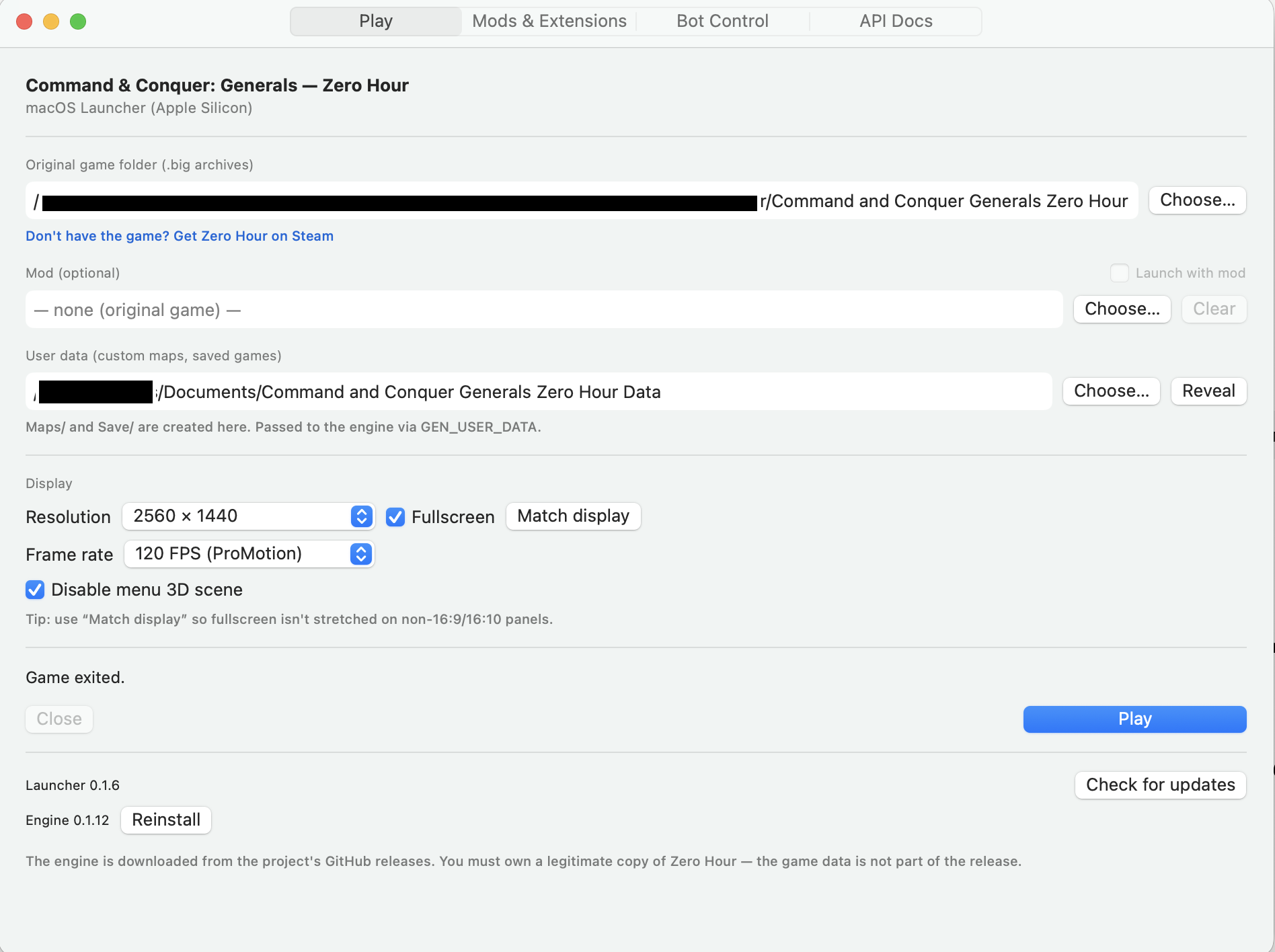The width and height of the screenshot is (1275, 952).
Task: Click the 'Game exited.' status text
Action: point(75,678)
